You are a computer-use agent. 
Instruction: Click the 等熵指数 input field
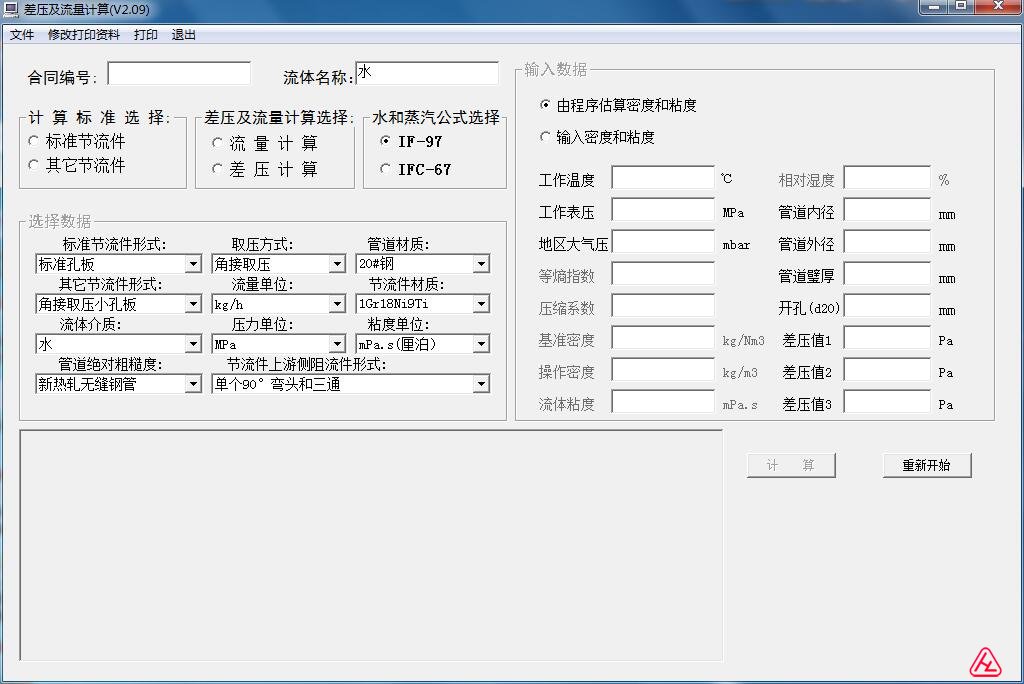click(x=663, y=274)
